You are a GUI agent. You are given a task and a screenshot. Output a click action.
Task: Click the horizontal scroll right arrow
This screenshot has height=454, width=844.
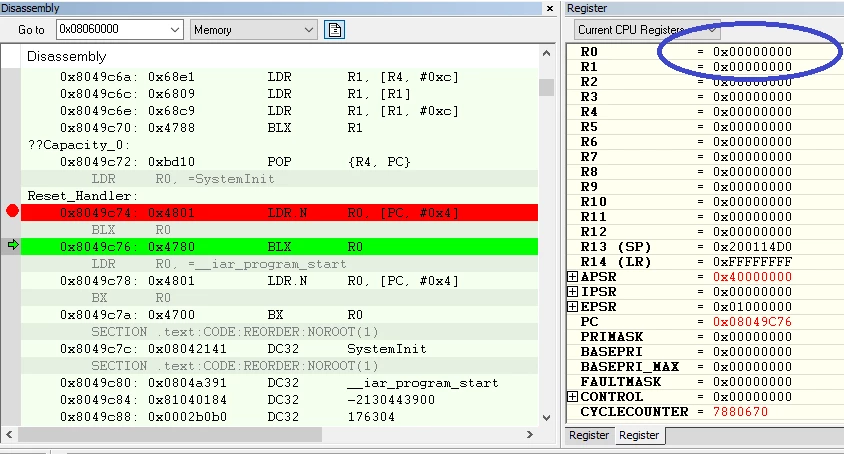530,434
